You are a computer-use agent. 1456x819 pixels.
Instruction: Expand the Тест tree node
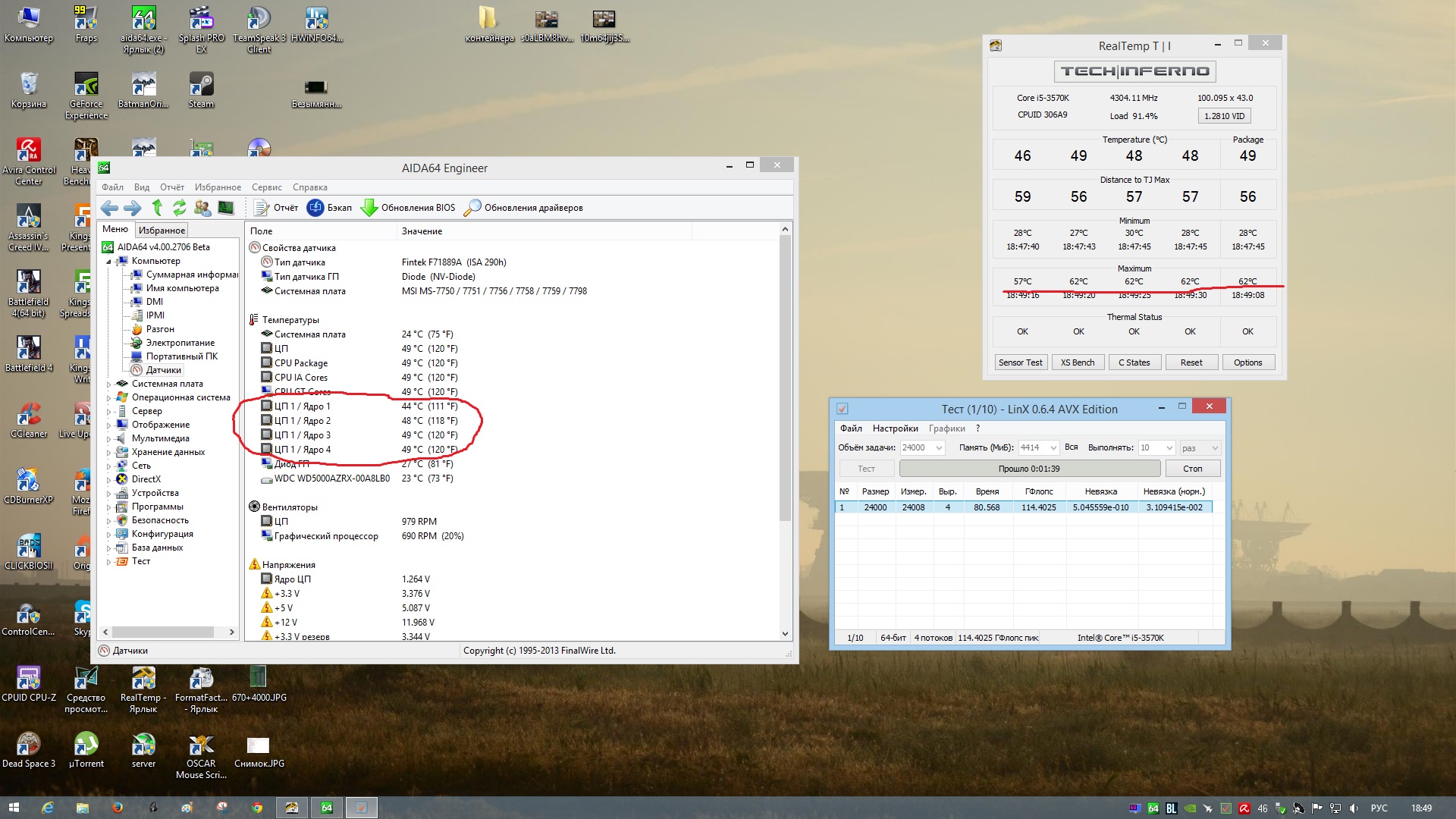(x=108, y=562)
